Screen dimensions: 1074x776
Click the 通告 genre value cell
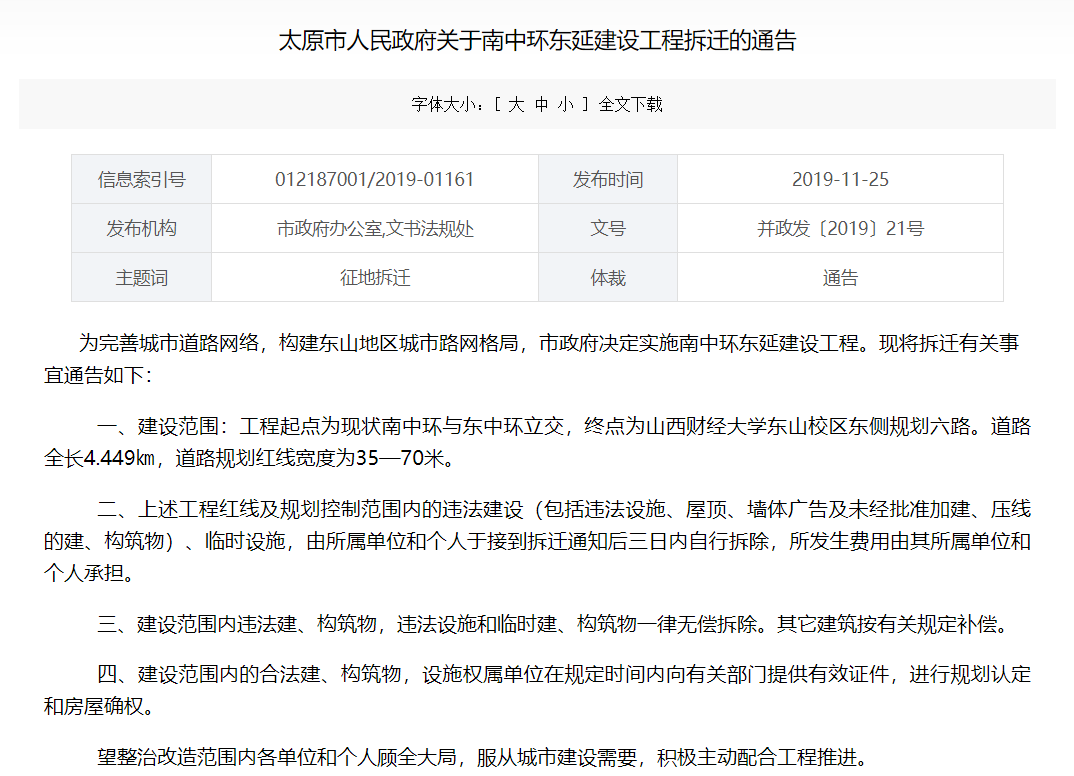[x=840, y=278]
